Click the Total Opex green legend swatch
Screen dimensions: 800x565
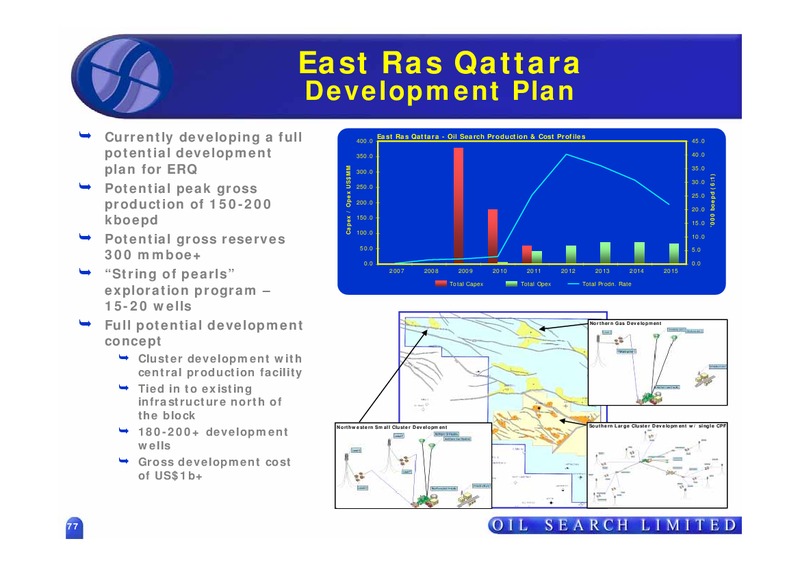click(511, 284)
